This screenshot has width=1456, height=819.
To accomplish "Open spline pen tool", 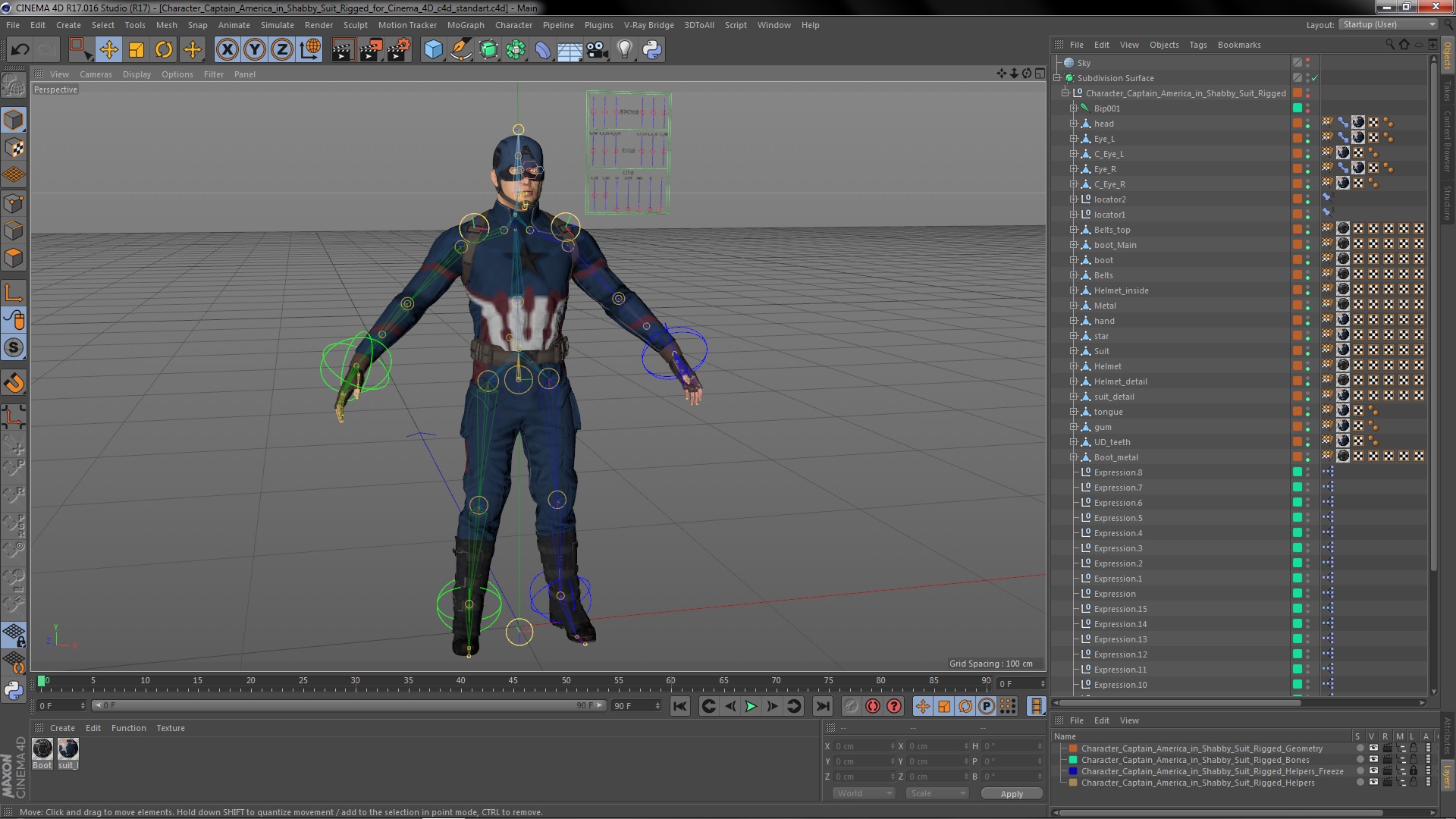I will click(x=460, y=50).
